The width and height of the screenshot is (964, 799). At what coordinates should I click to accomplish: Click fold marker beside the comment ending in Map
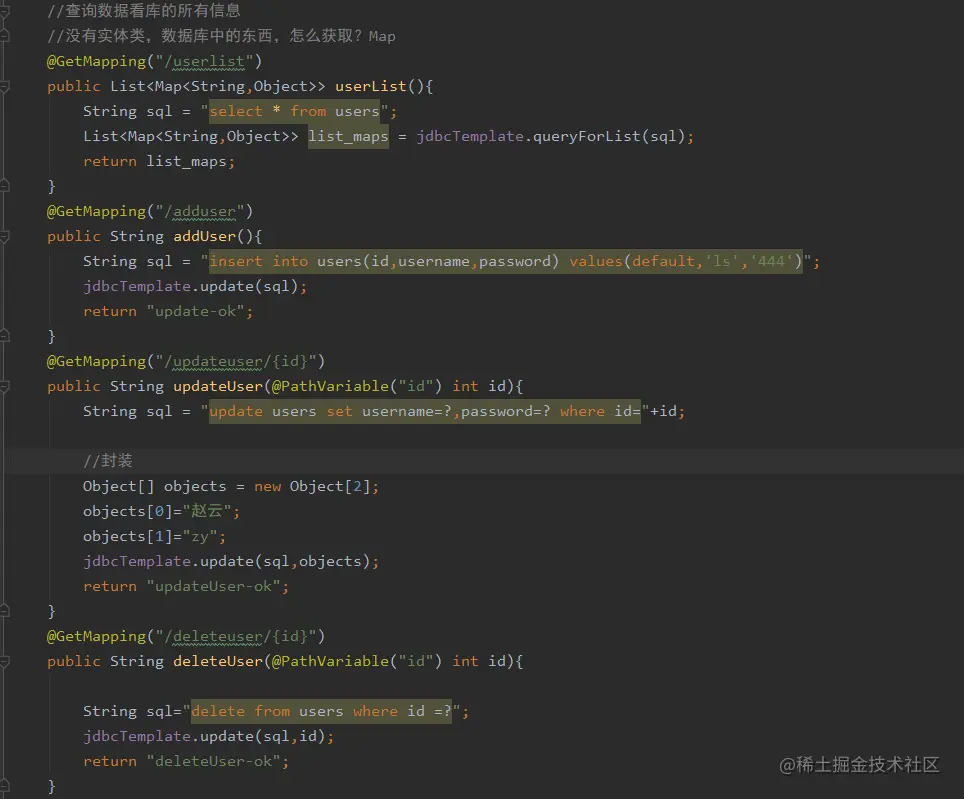pyautogui.click(x=4, y=36)
